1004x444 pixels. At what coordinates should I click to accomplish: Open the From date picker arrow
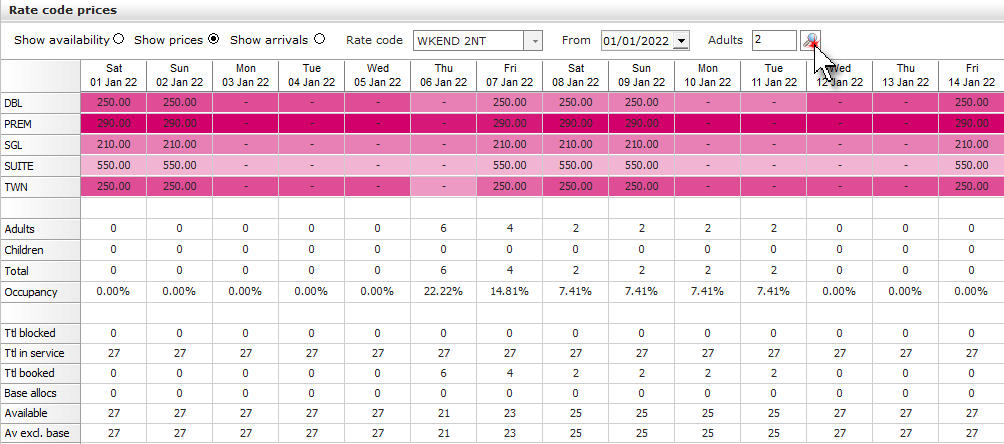click(681, 41)
